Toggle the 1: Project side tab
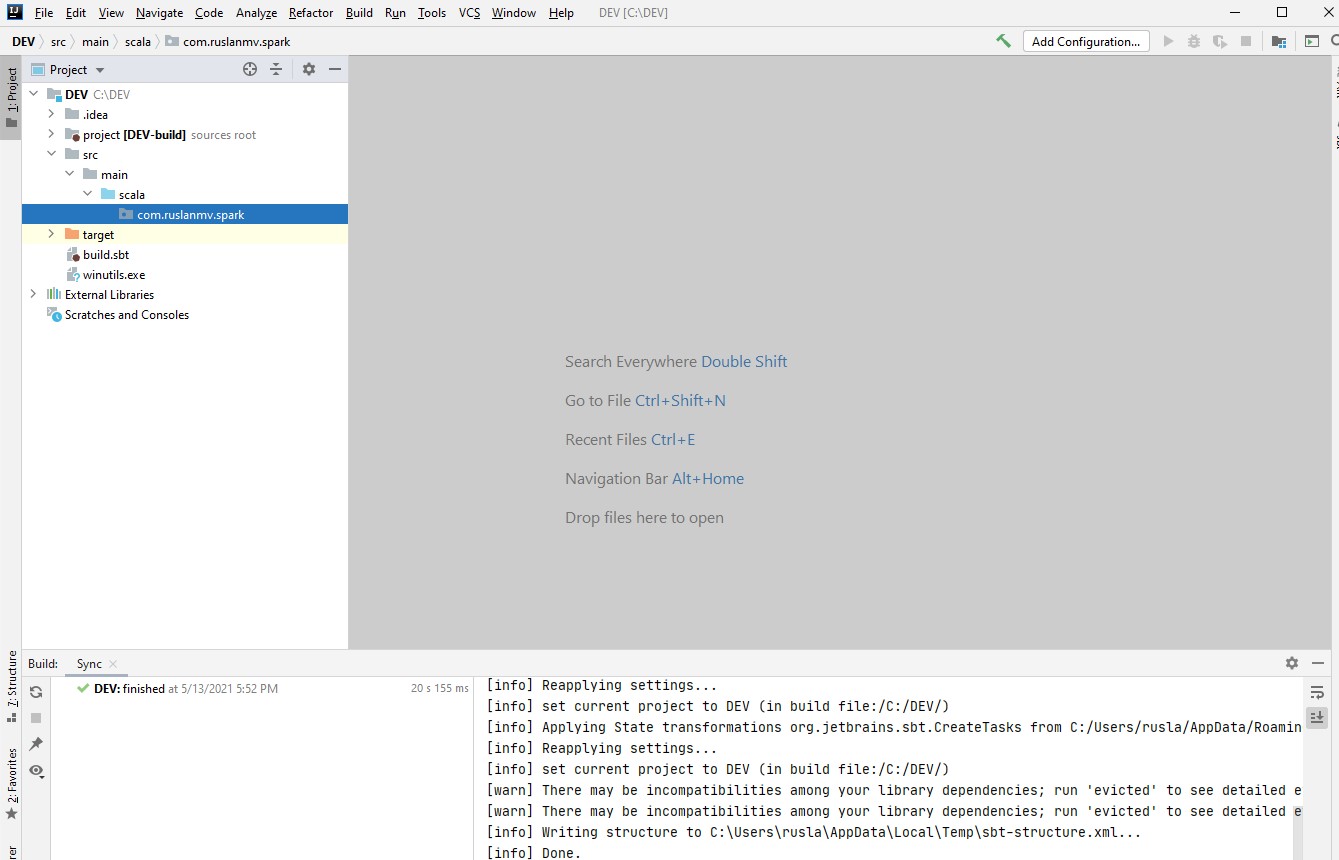The image size is (1339, 860). click(x=11, y=97)
